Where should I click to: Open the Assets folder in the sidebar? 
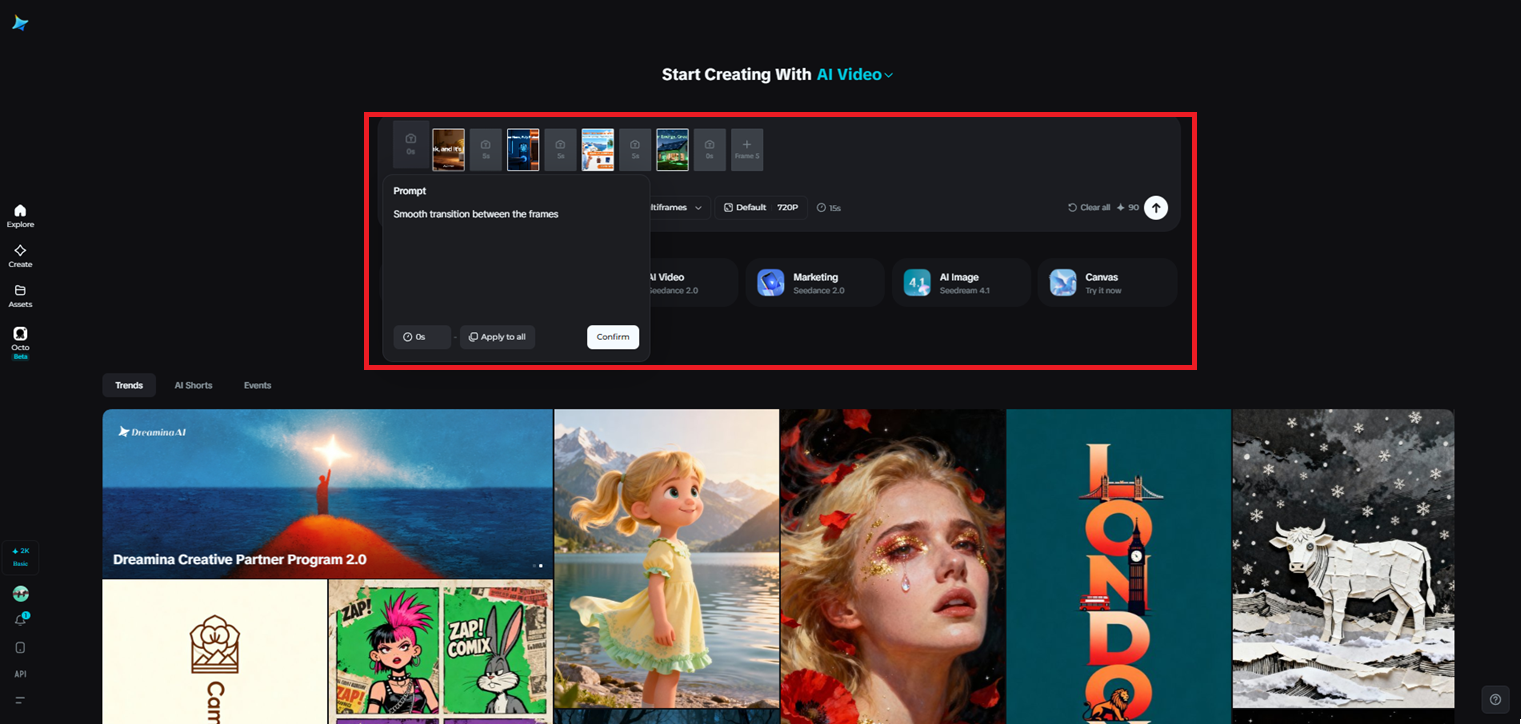[x=20, y=296]
